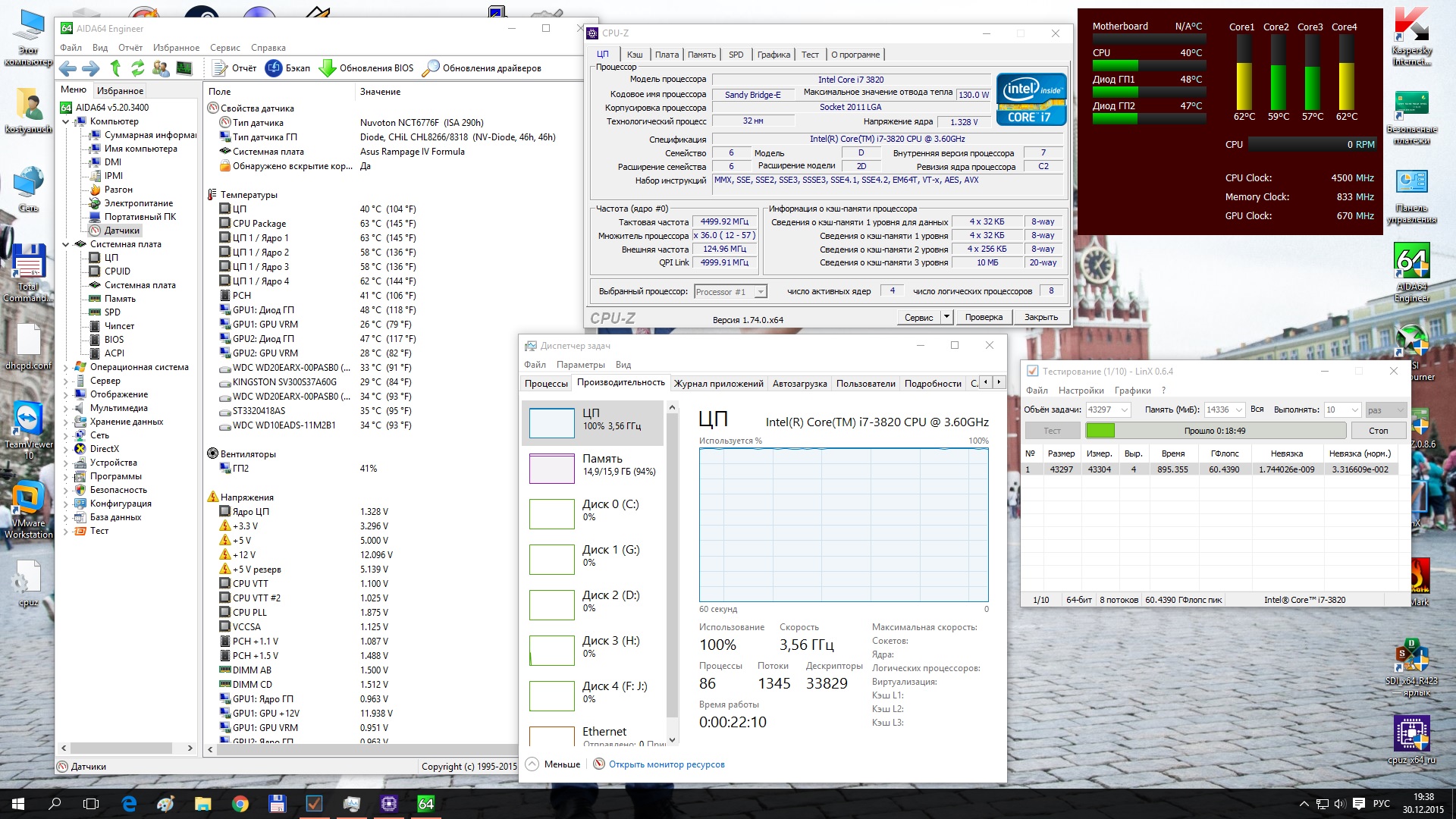
Task: Click the Task Manager sidebar vertical scrollbar
Action: (672, 569)
